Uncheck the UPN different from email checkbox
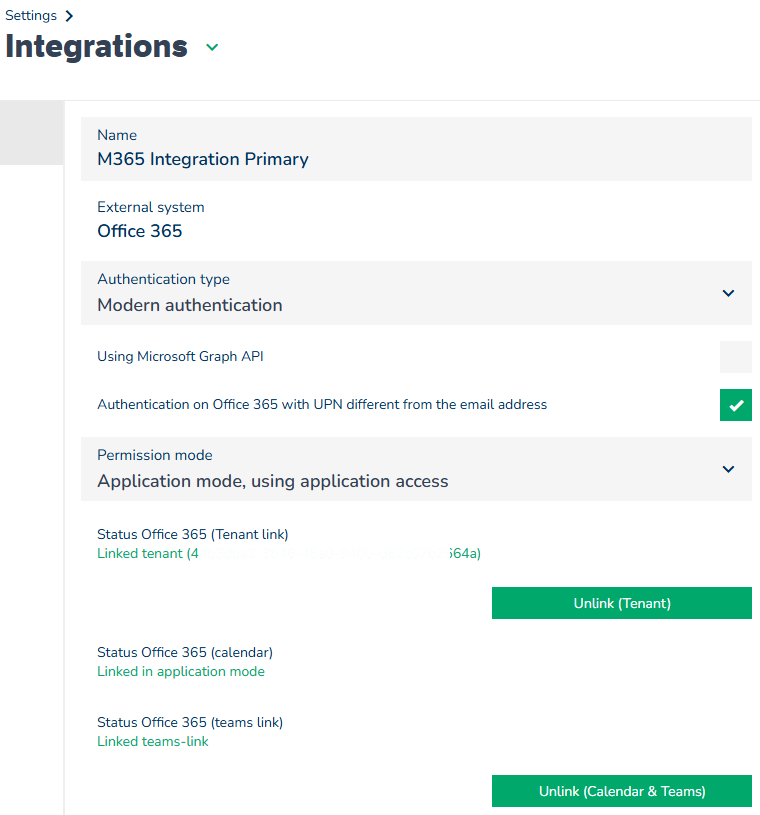Image resolution: width=760 pixels, height=815 pixels. pos(735,405)
